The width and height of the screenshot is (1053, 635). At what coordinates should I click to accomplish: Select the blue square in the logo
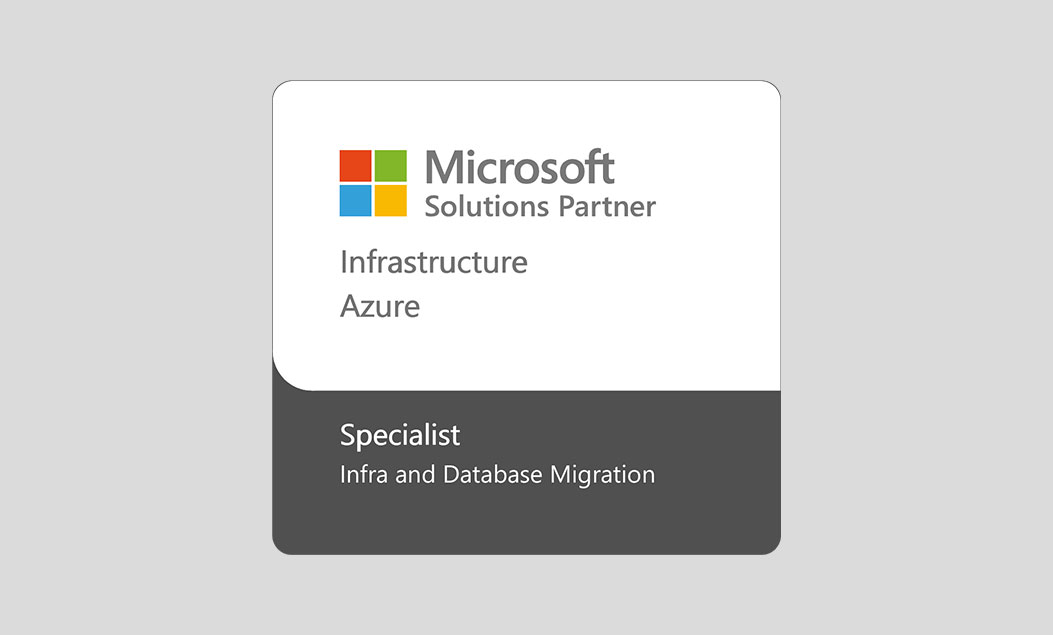pyautogui.click(x=356, y=200)
